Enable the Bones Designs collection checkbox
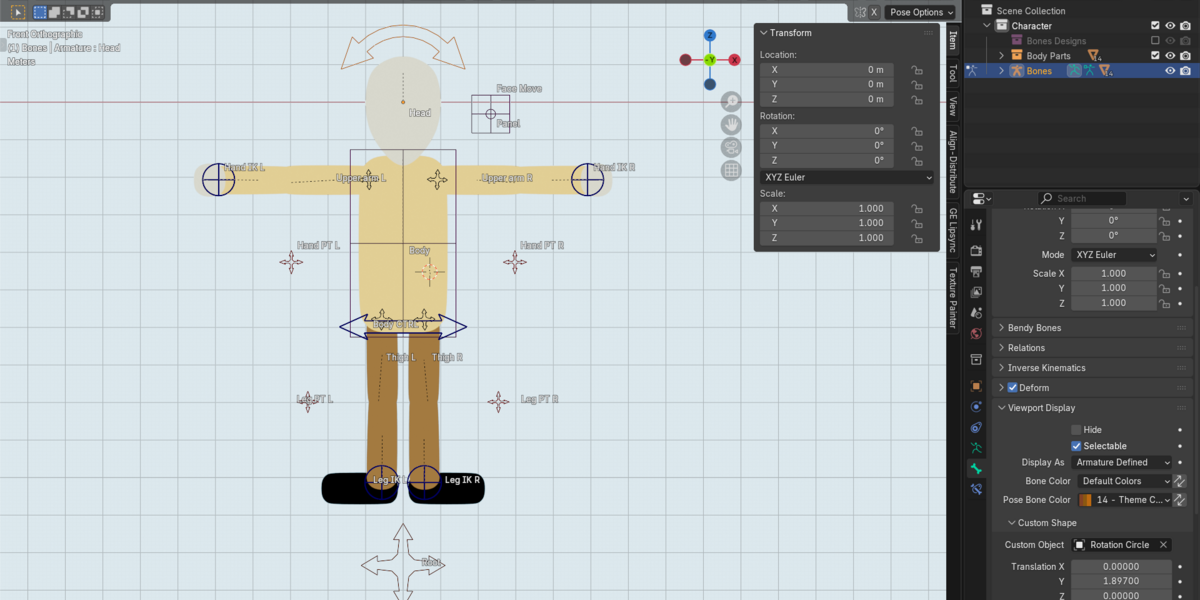 [x=1155, y=41]
